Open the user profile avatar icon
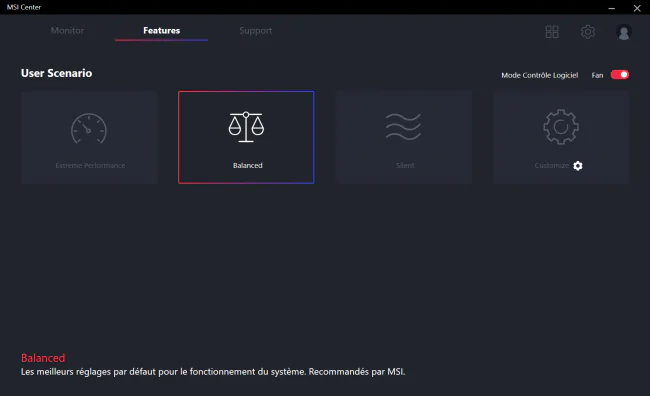This screenshot has height=396, width=650. pyautogui.click(x=623, y=32)
